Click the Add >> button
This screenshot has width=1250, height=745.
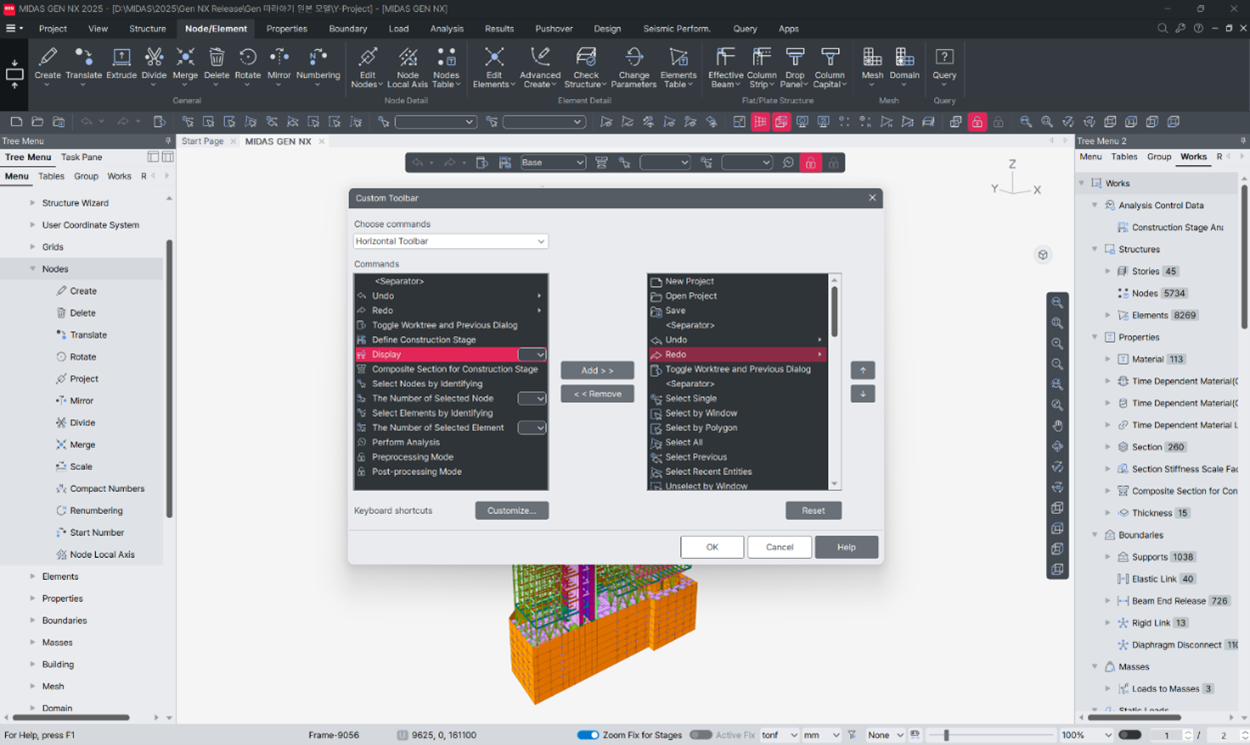[597, 370]
